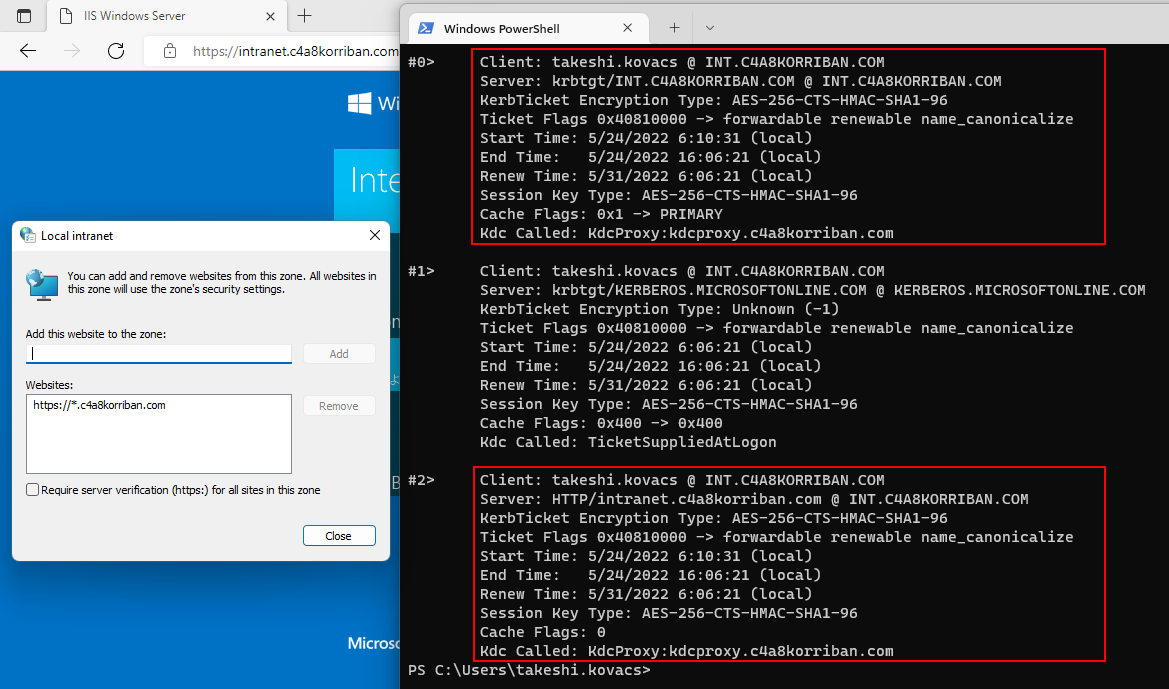Select https://*.c4a8korriban.com in Websites list
This screenshot has width=1169, height=689.
click(99, 405)
